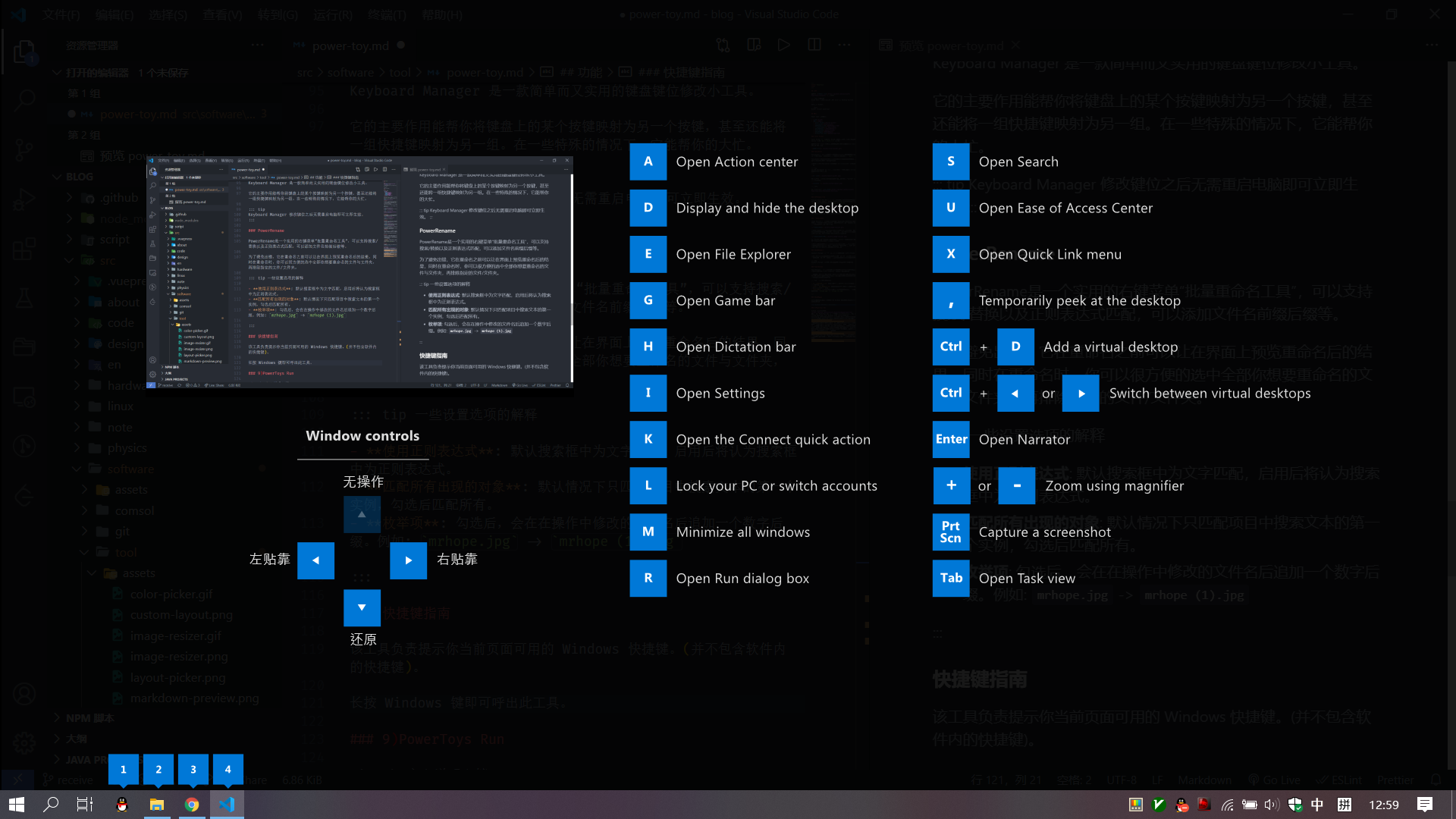Click the VS Code window thumbnail preview
1456x819 pixels.
(359, 272)
